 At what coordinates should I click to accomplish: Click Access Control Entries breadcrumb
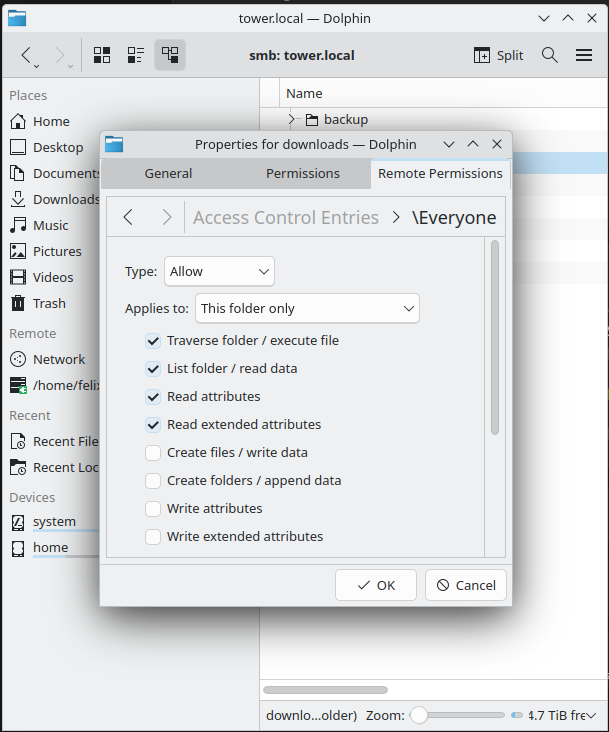click(x=286, y=217)
